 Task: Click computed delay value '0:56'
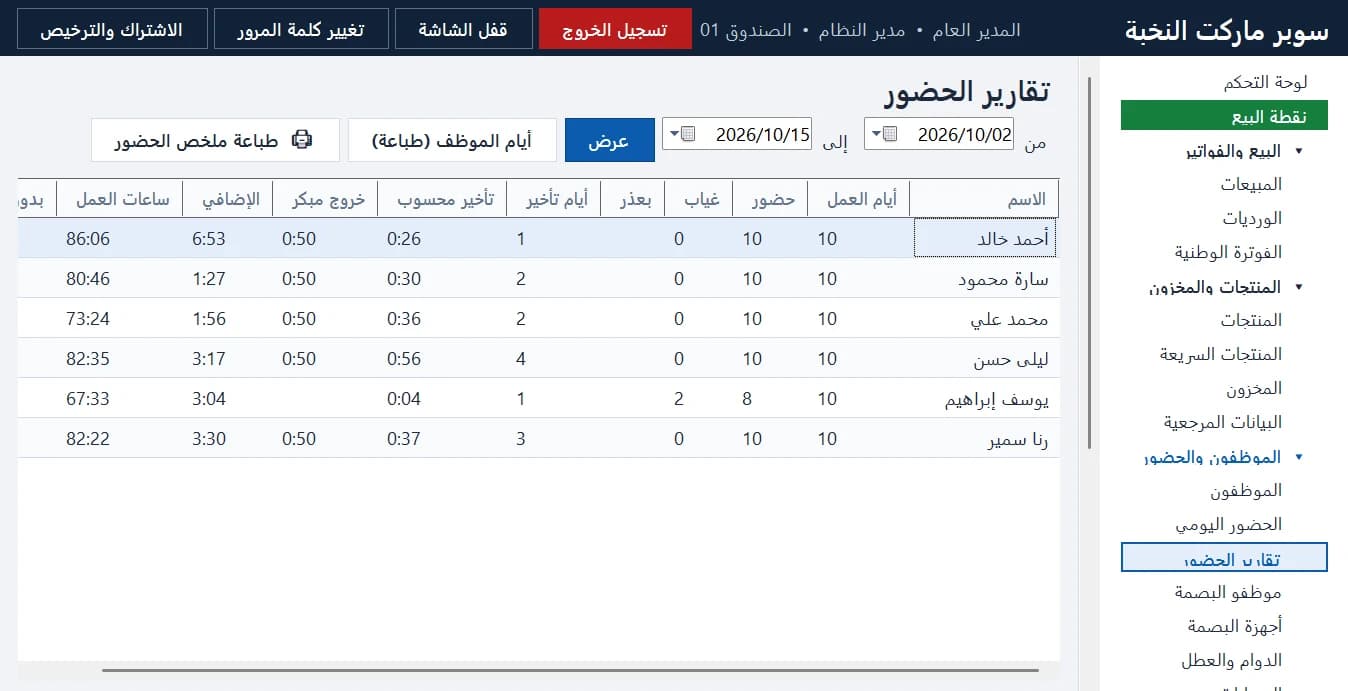tap(404, 359)
